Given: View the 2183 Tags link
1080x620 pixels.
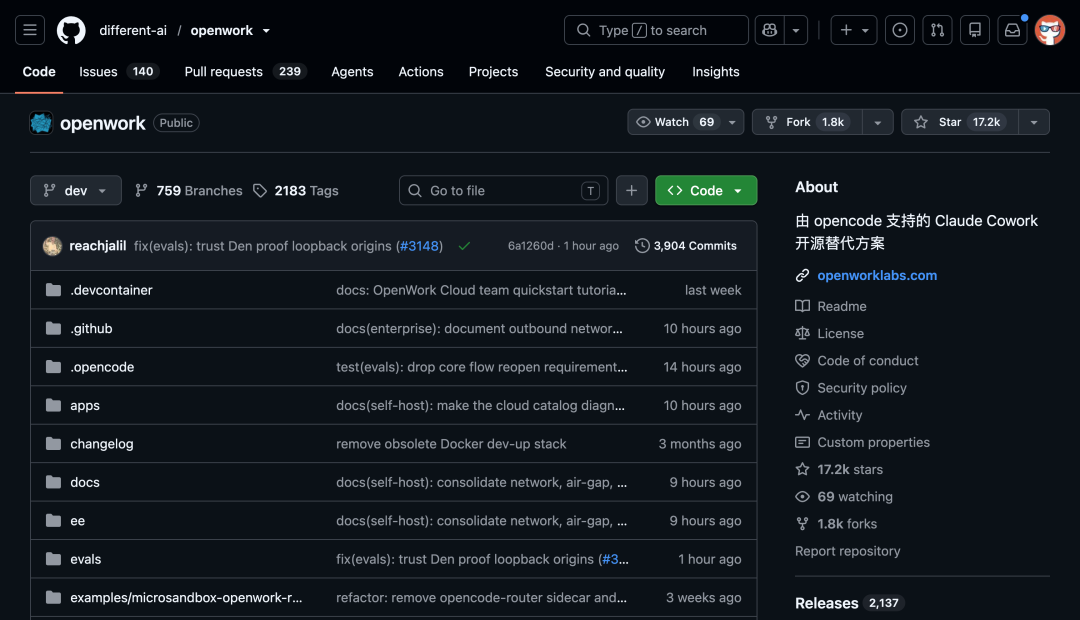Looking at the screenshot, I should pos(296,191).
